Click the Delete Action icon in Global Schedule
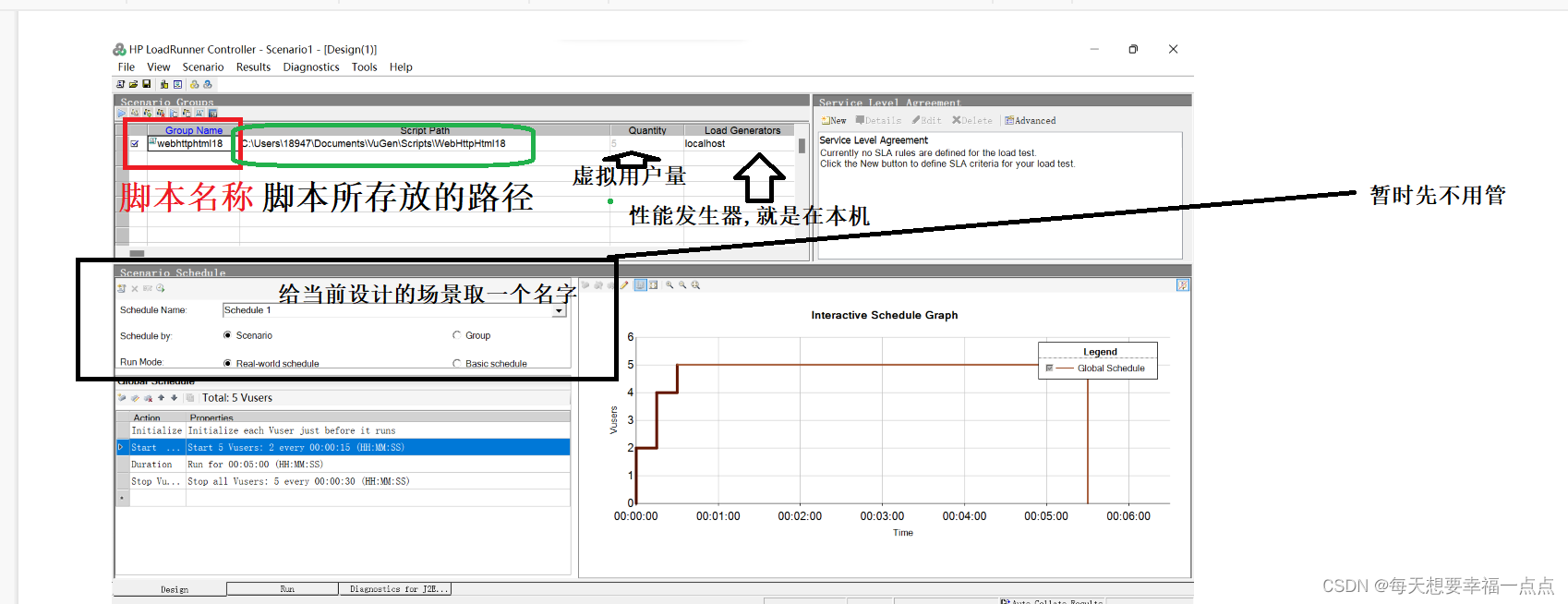 point(148,398)
